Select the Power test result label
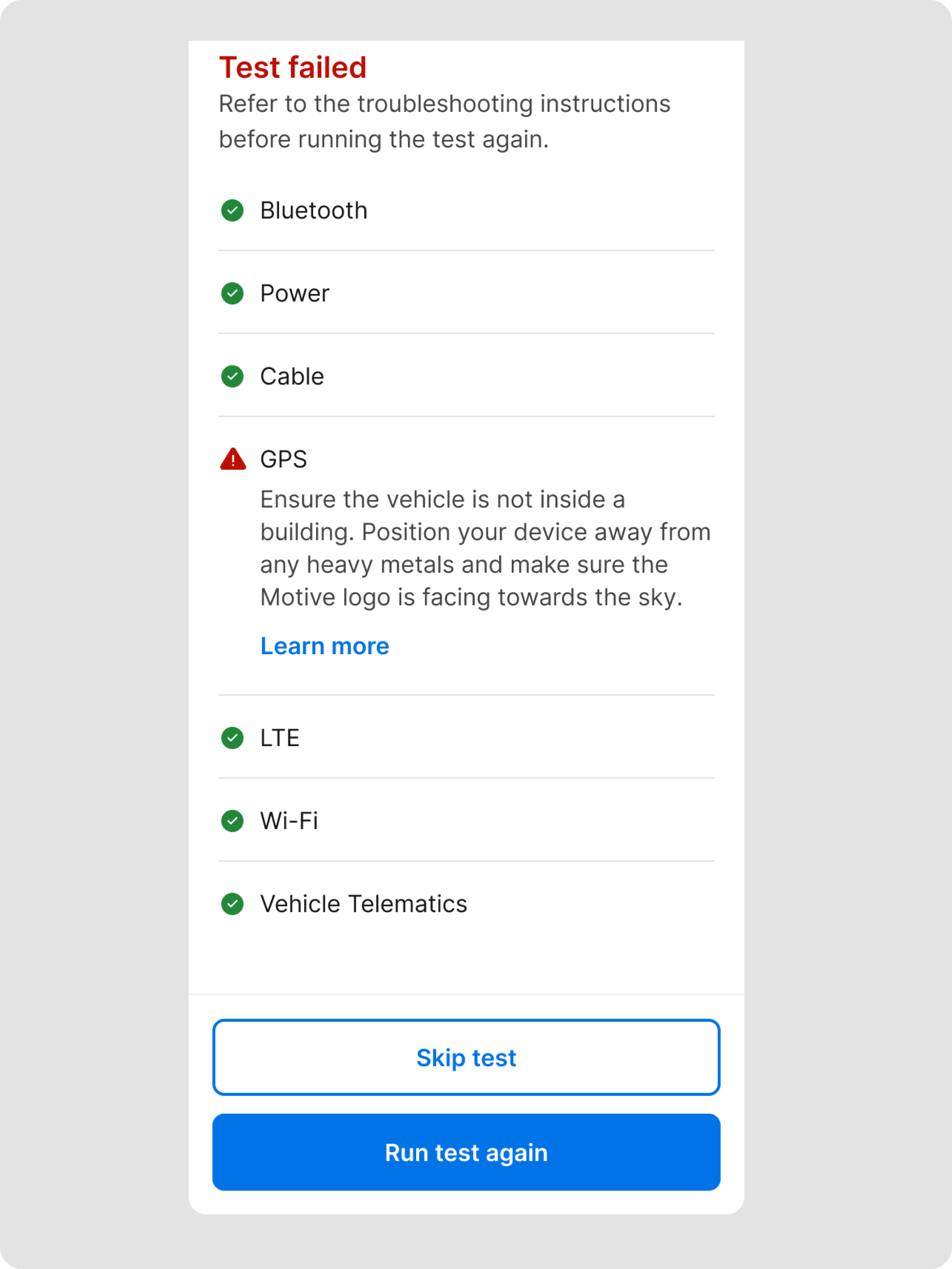Viewport: 952px width, 1269px height. point(294,294)
